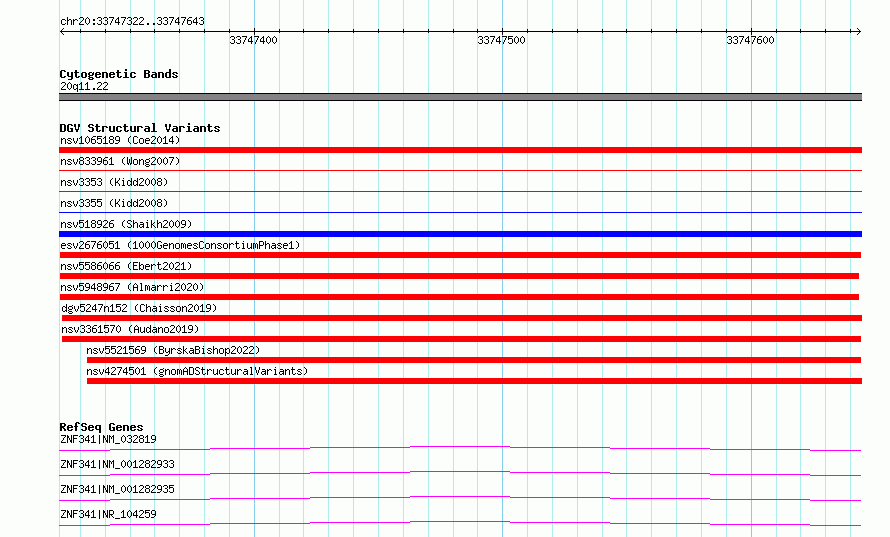The width and height of the screenshot is (890, 537).
Task: Click ruler position label 33747600
Action: click(750, 40)
